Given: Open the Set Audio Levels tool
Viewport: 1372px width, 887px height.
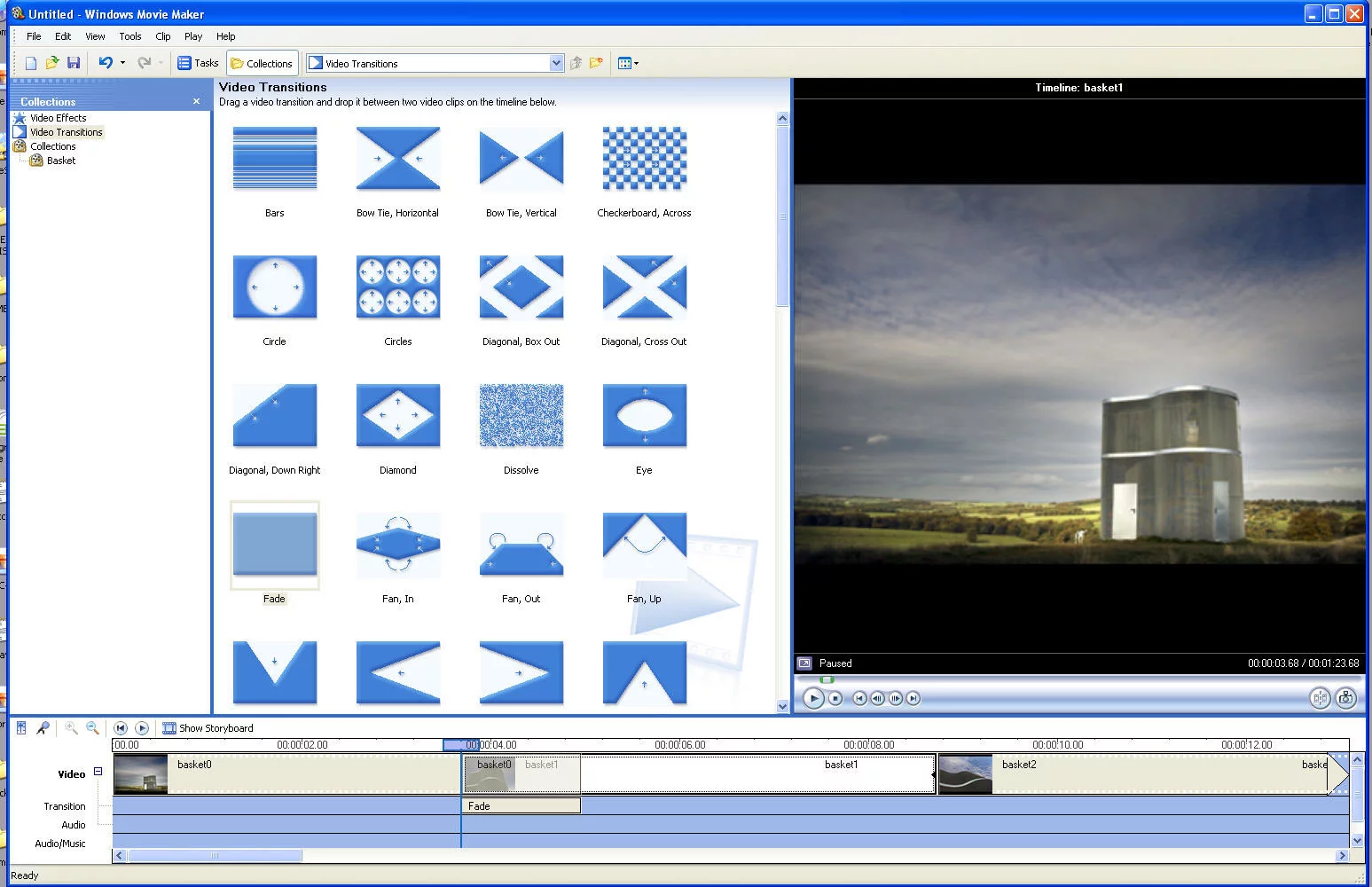Looking at the screenshot, I should [x=22, y=727].
